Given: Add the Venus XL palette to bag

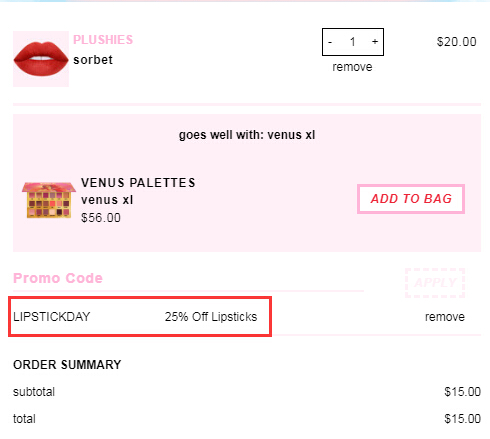Looking at the screenshot, I should 411,199.
